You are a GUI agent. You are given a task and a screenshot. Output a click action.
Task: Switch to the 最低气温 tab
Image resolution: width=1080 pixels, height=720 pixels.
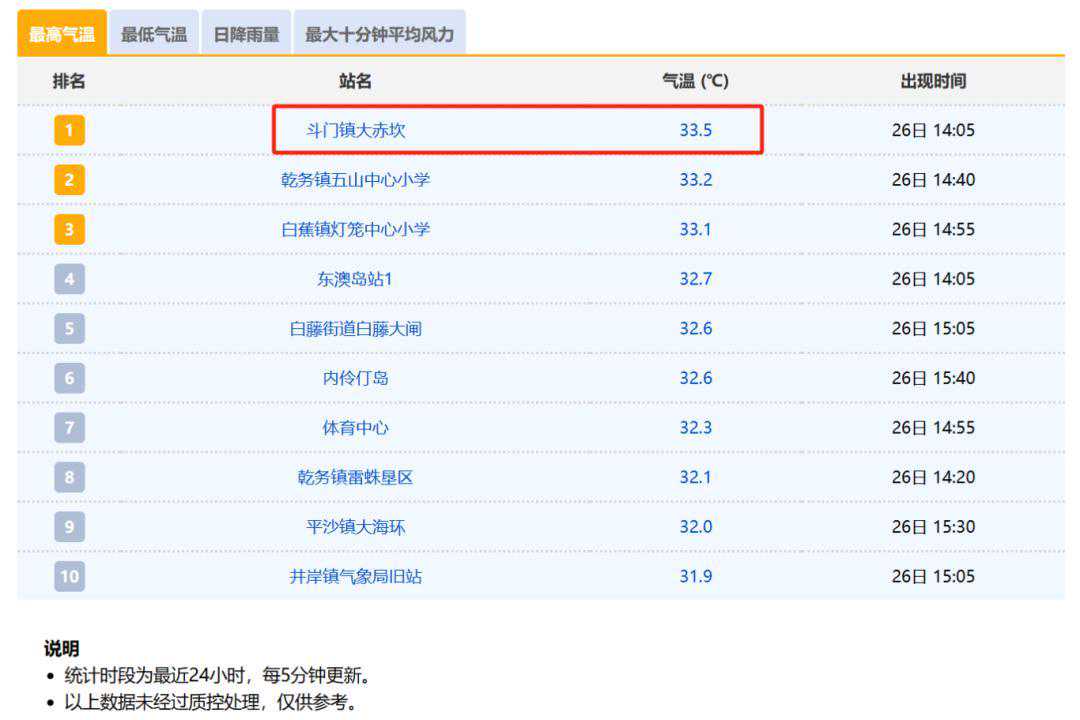pyautogui.click(x=154, y=34)
